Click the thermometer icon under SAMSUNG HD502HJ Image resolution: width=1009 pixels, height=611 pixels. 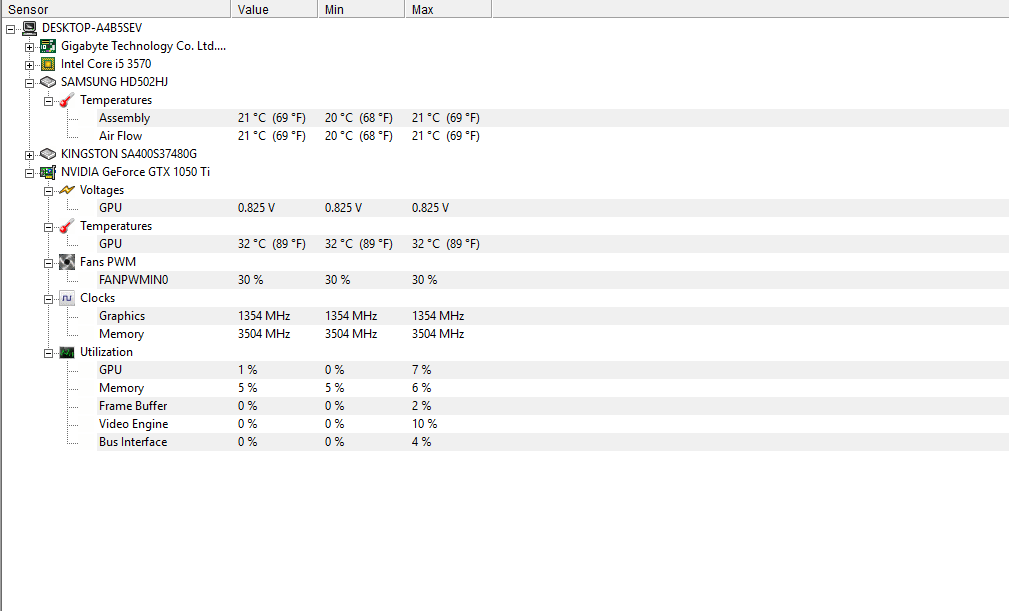point(67,100)
